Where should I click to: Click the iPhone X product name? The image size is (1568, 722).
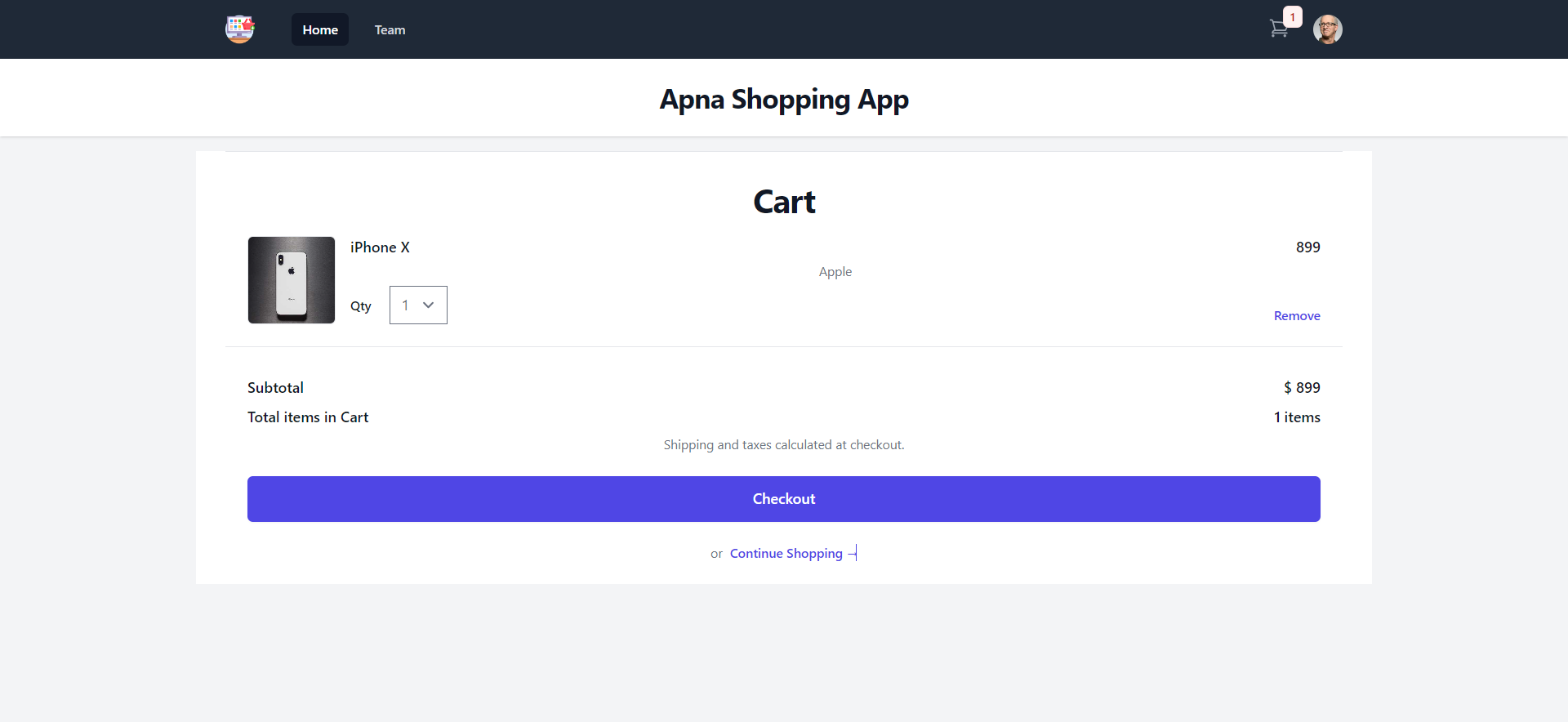[x=380, y=247]
